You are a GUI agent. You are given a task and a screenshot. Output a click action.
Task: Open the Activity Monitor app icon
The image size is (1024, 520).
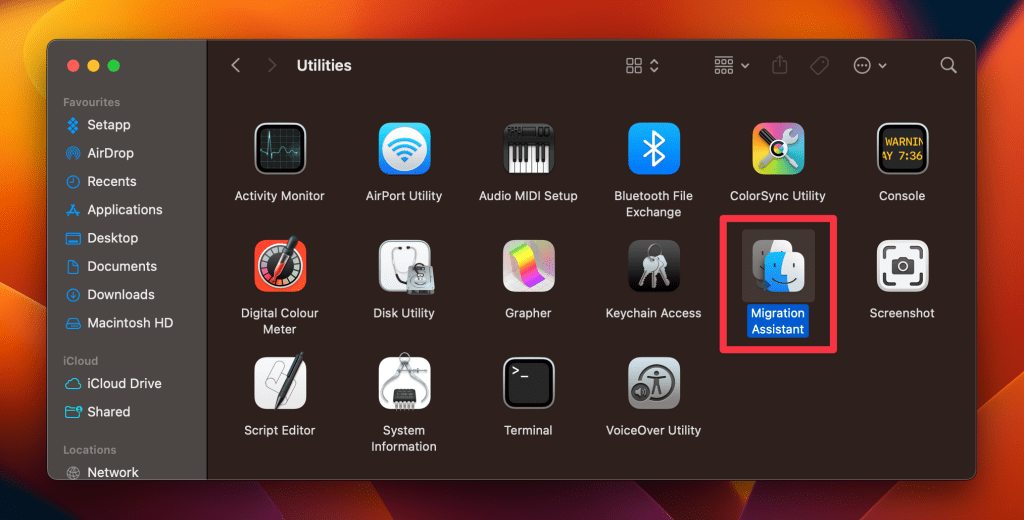[280, 149]
